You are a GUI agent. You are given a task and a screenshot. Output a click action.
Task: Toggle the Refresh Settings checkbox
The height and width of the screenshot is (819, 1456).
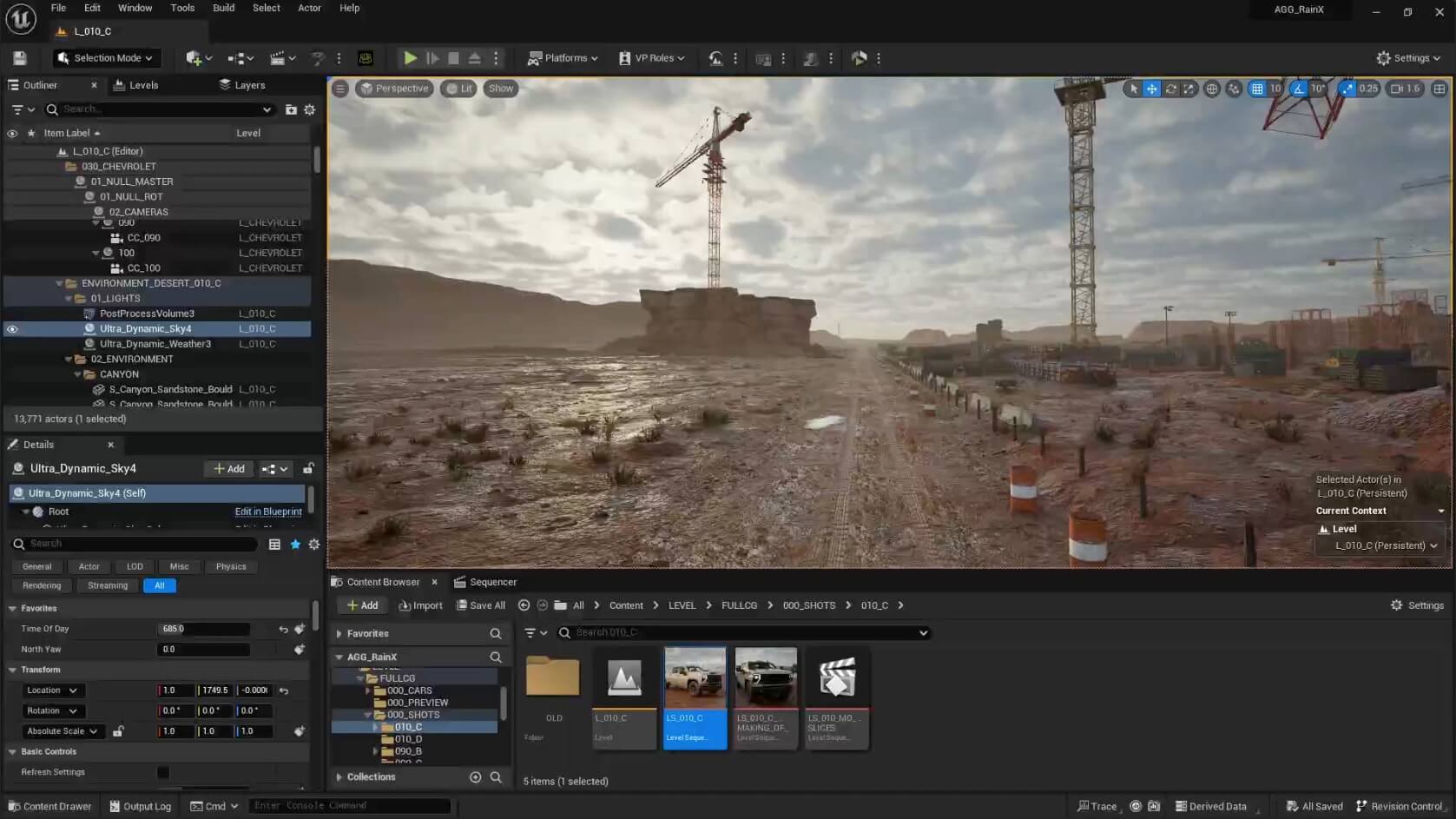coord(163,772)
